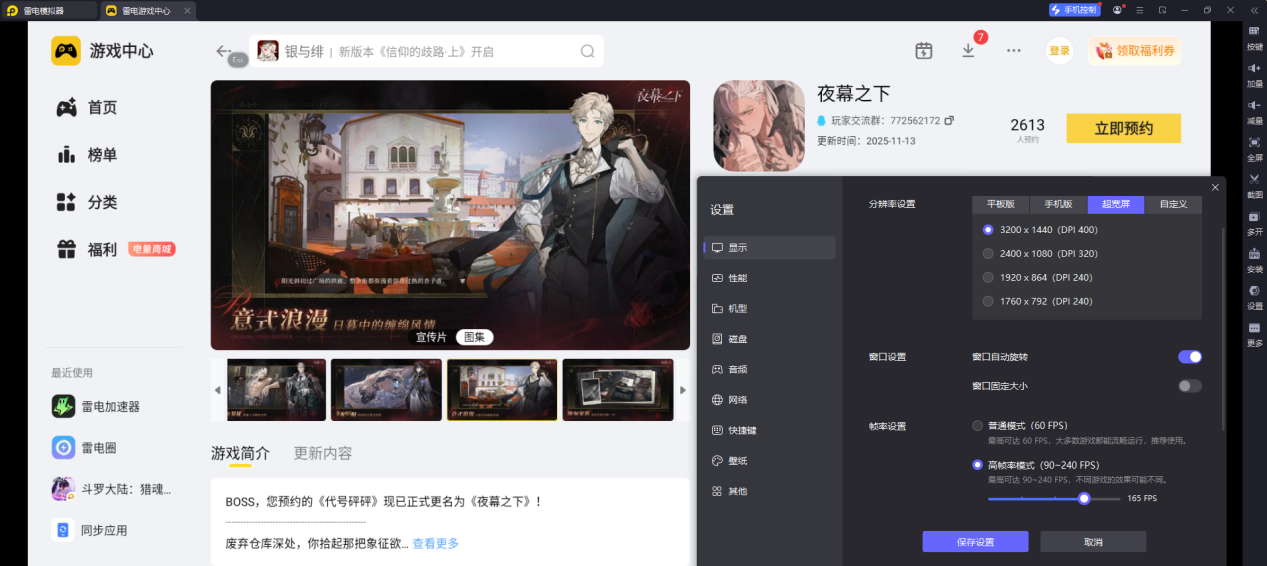Screen dimensions: 1267x566
Task: Click 领取福利券 button
Action: [x=1134, y=51]
